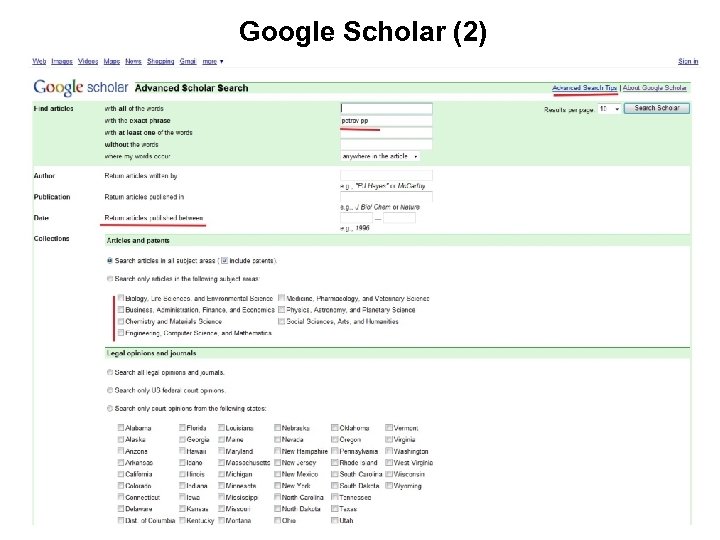Open the Results per page dropdown
The image size is (720, 540).
[609, 108]
